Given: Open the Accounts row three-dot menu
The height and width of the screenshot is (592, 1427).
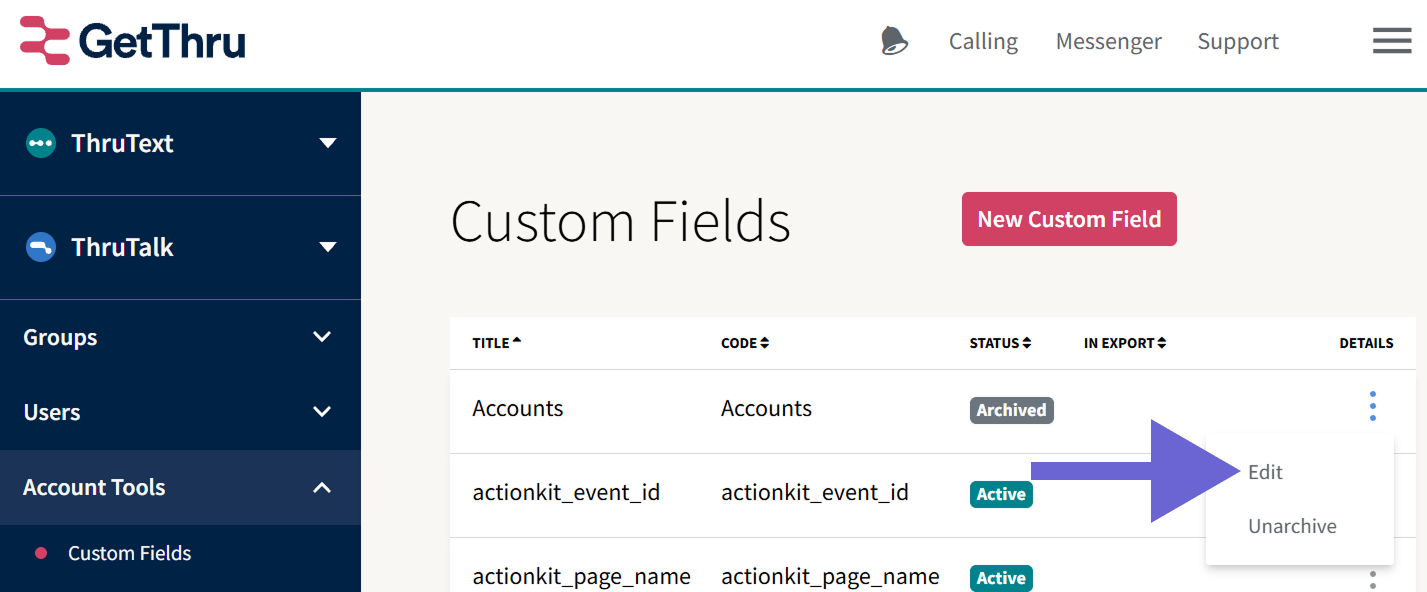Looking at the screenshot, I should [1373, 406].
